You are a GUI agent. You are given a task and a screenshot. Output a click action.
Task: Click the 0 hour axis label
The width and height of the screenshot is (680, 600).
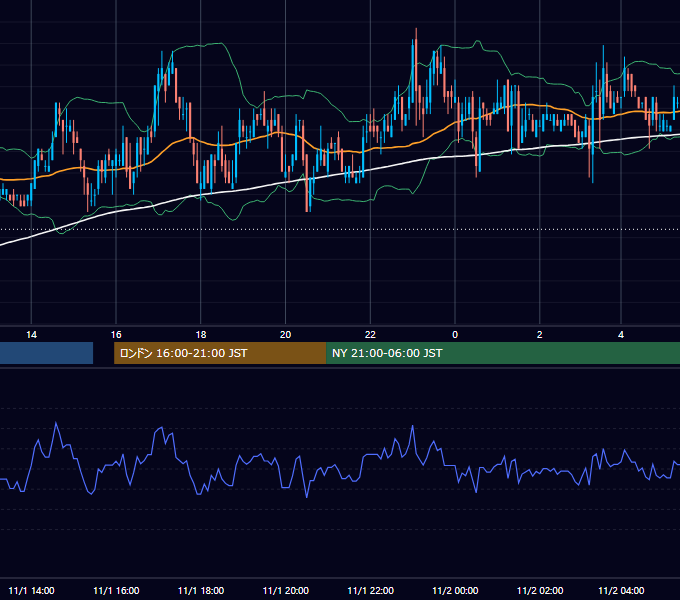tap(455, 335)
